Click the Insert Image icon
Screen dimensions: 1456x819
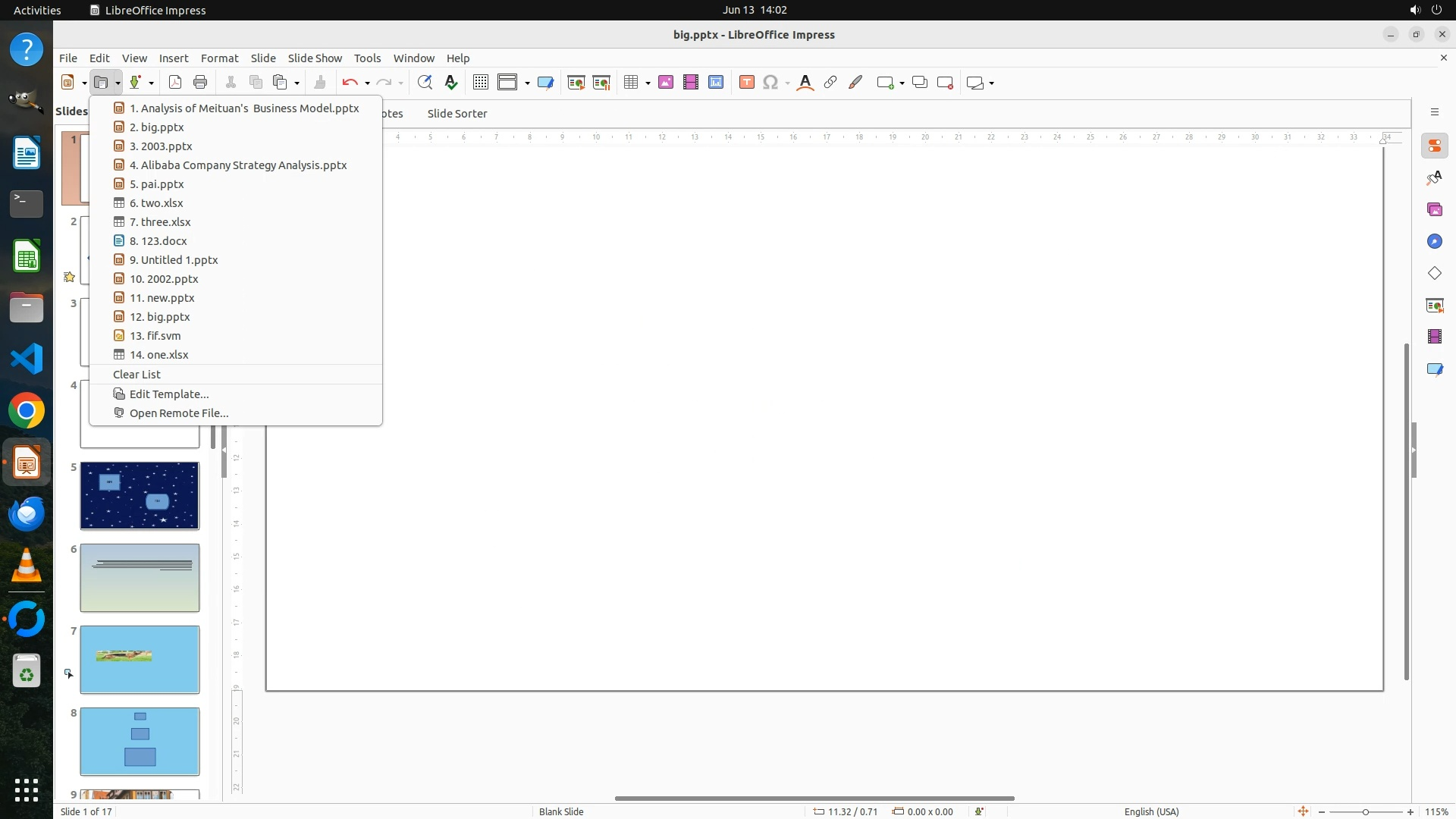[x=666, y=83]
